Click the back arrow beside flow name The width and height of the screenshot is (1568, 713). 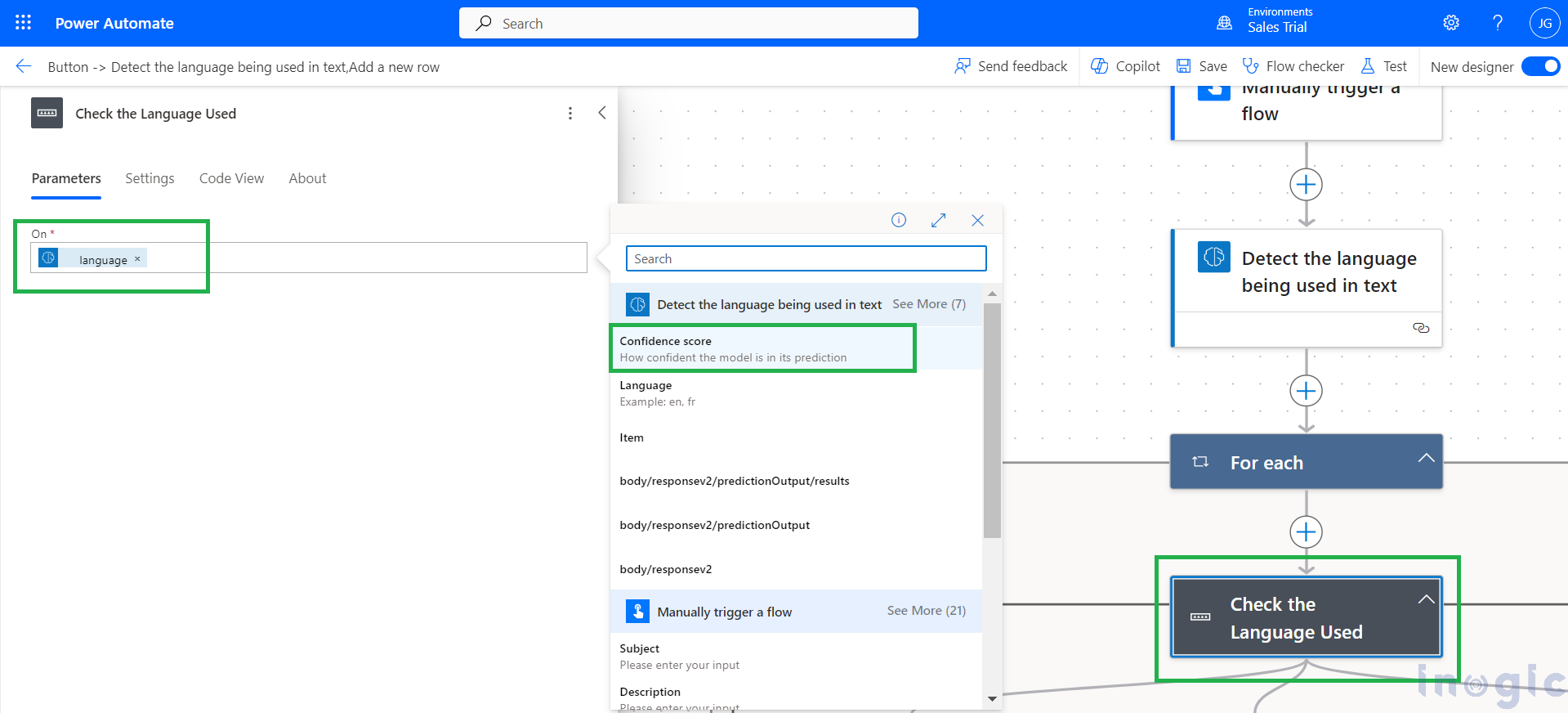[24, 66]
